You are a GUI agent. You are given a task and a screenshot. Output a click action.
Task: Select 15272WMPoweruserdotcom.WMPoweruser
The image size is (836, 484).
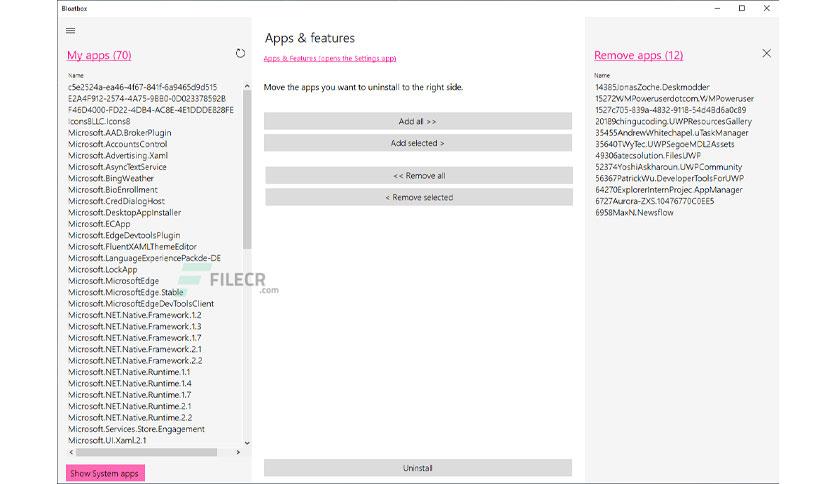pos(674,99)
